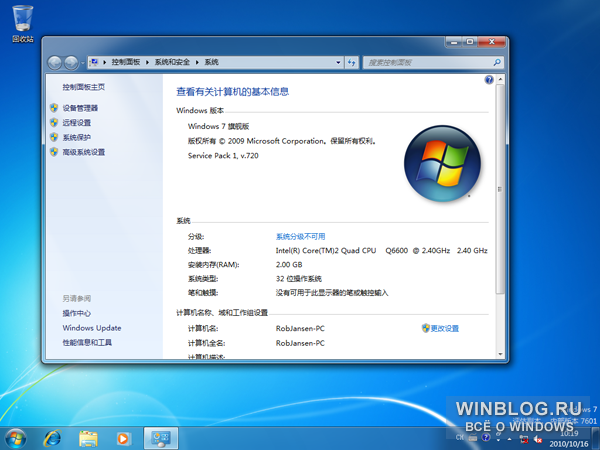Screen dimensions: 600x450
Task: Click the scrollbar up arrow
Action: [x=500, y=79]
